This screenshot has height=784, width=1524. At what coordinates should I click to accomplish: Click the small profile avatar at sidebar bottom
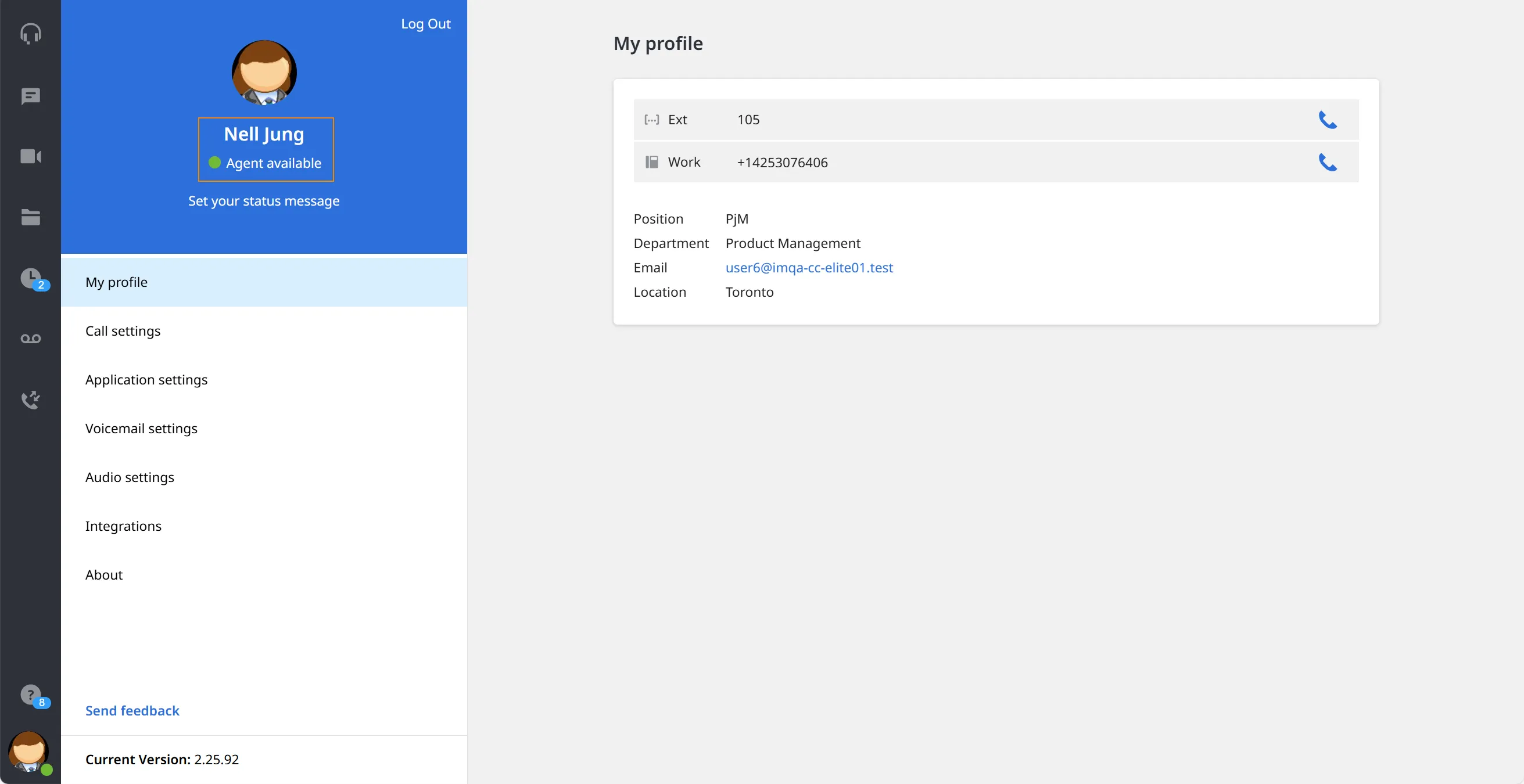[x=30, y=752]
